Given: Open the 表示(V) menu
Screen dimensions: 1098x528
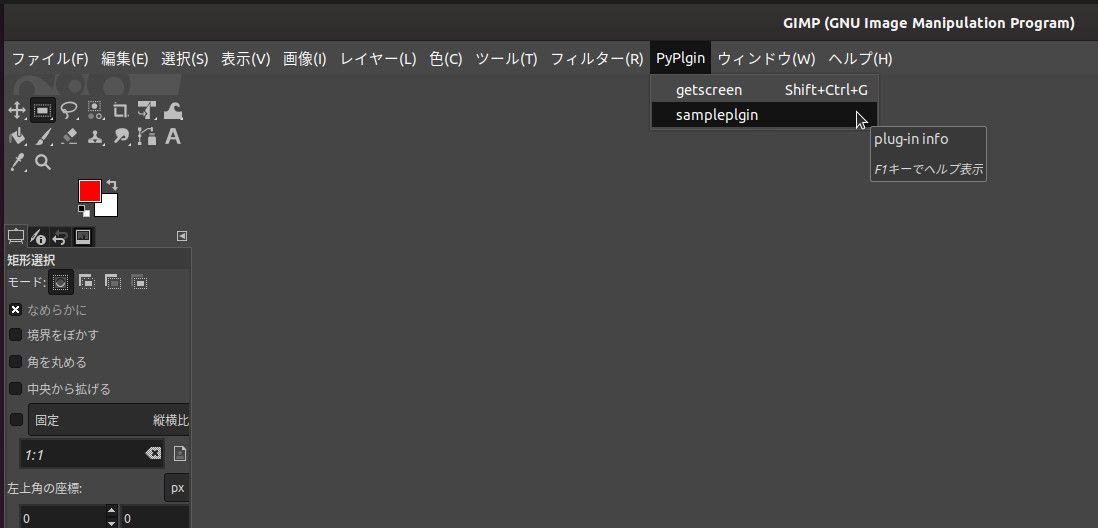Looking at the screenshot, I should 246,59.
